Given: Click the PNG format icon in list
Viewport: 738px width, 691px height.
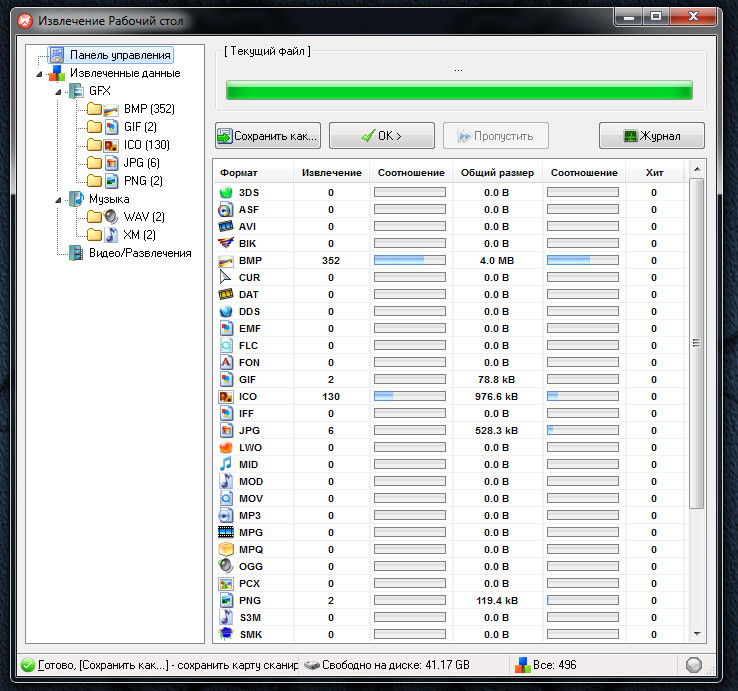Looking at the screenshot, I should [226, 600].
